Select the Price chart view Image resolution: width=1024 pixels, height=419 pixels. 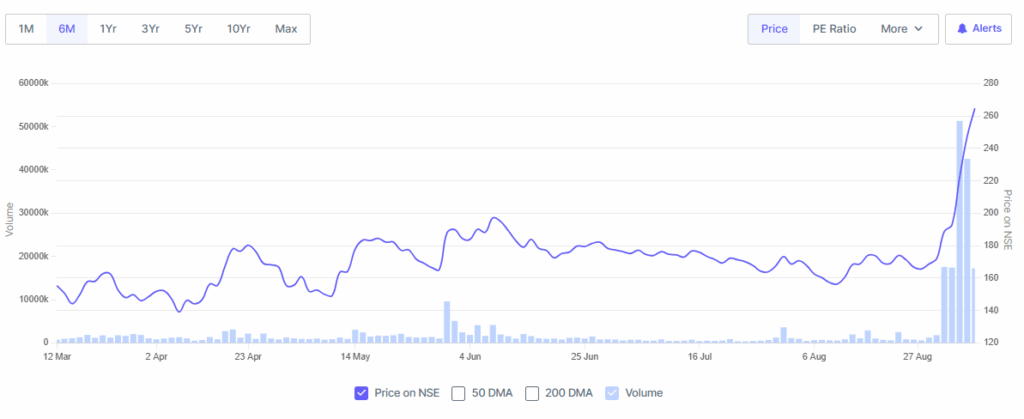tap(774, 29)
